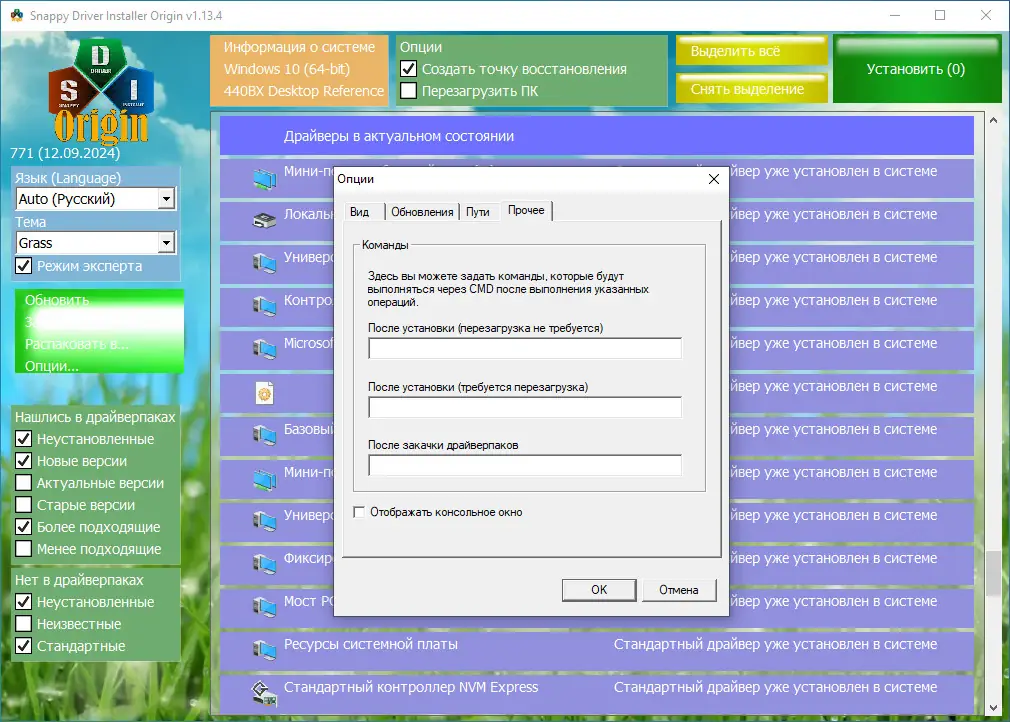This screenshot has width=1010, height=722.
Task: Toggle Создать точку восстановления checkbox
Action: 408,68
